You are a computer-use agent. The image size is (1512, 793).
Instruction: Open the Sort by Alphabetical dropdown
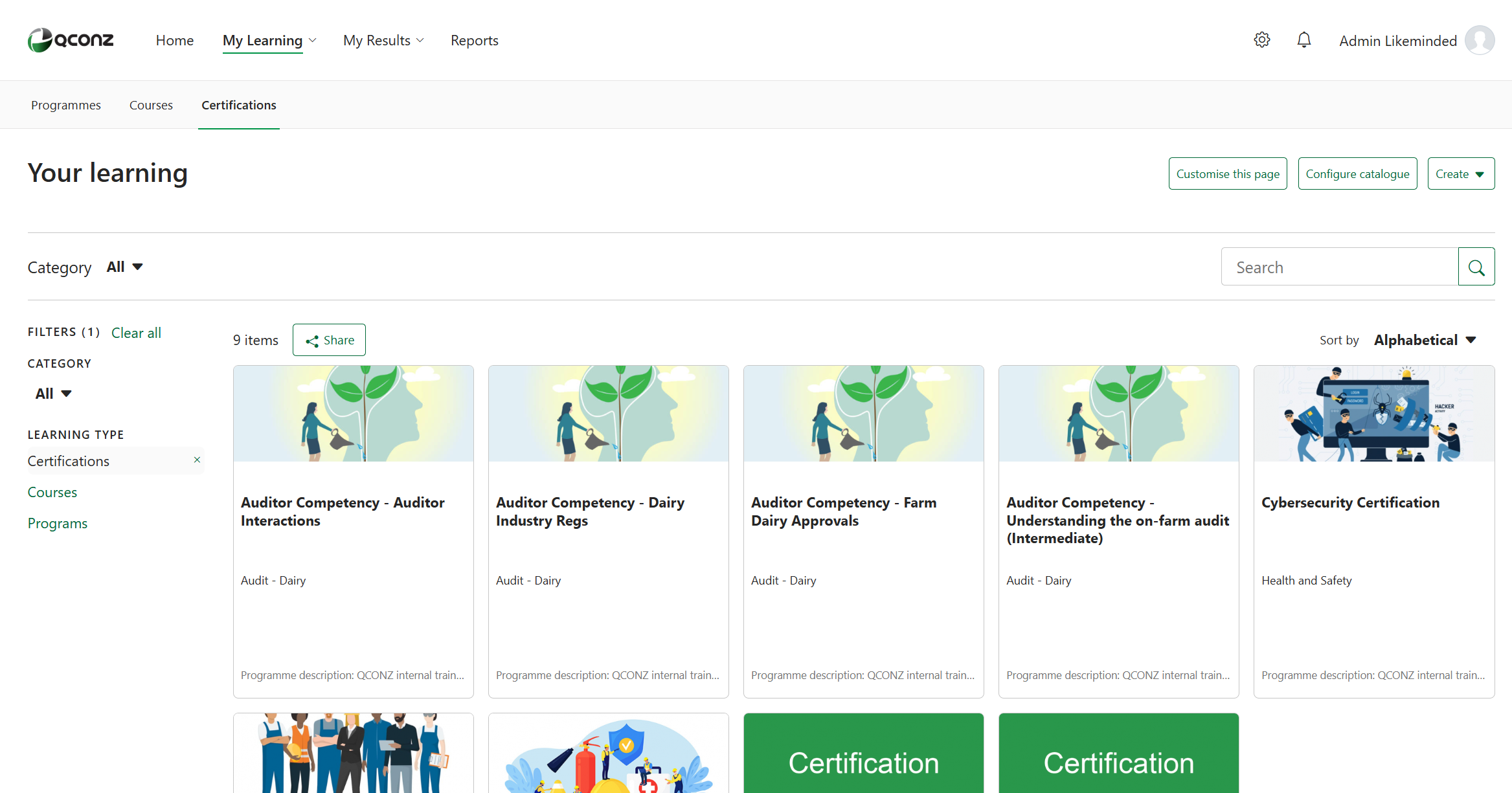[x=1425, y=340]
